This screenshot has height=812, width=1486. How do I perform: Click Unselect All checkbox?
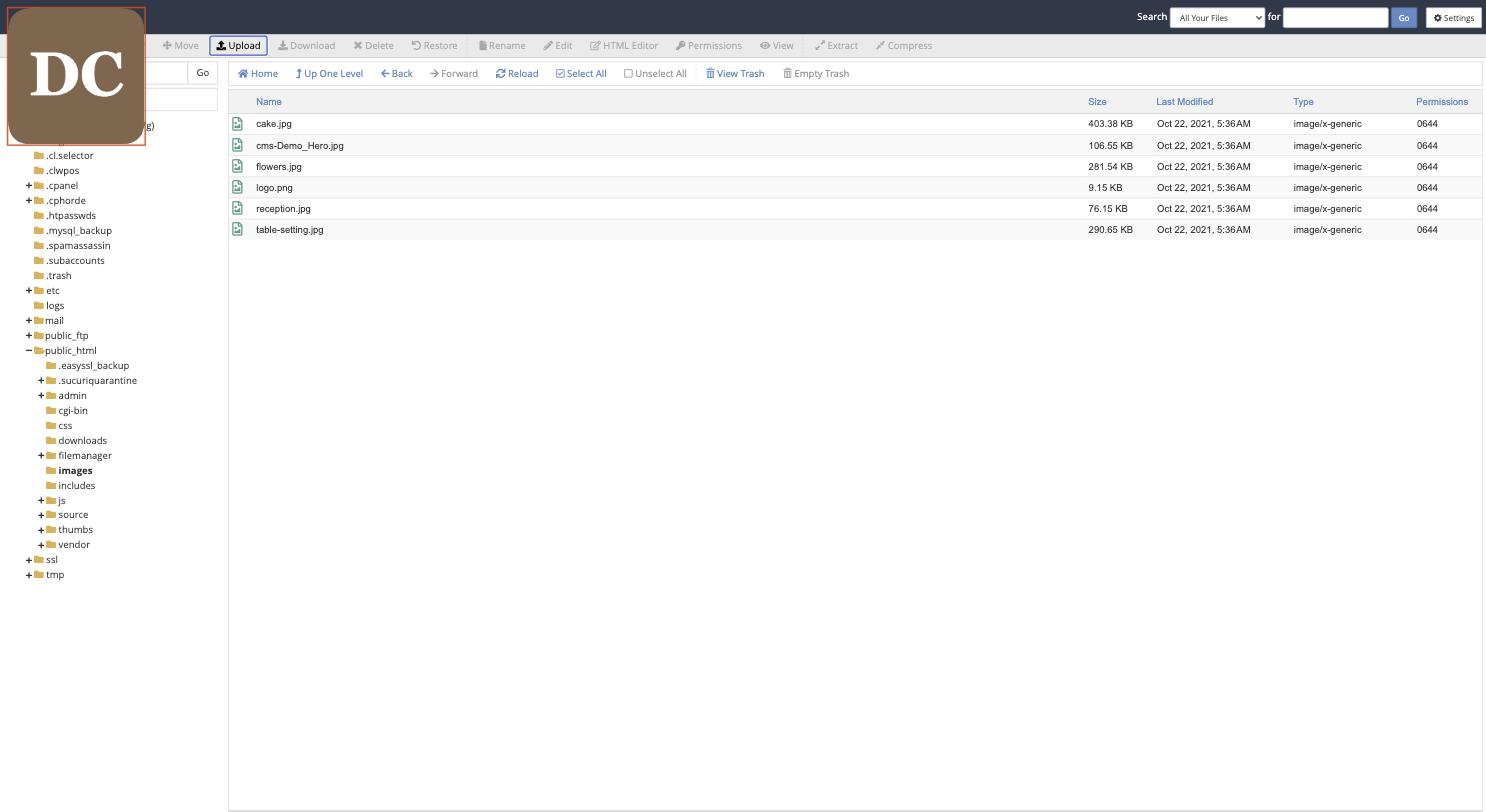(655, 73)
